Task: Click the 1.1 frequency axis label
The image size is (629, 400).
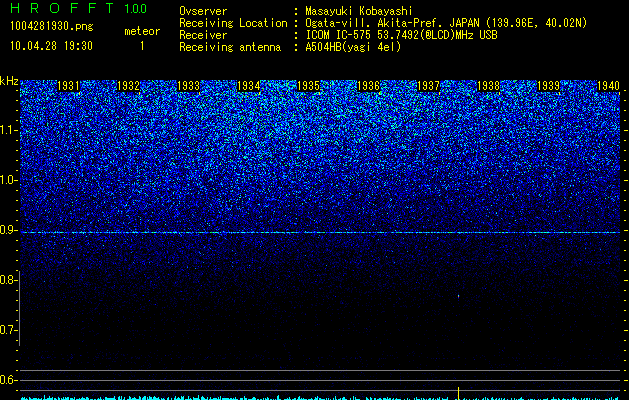Action: click(x=9, y=130)
